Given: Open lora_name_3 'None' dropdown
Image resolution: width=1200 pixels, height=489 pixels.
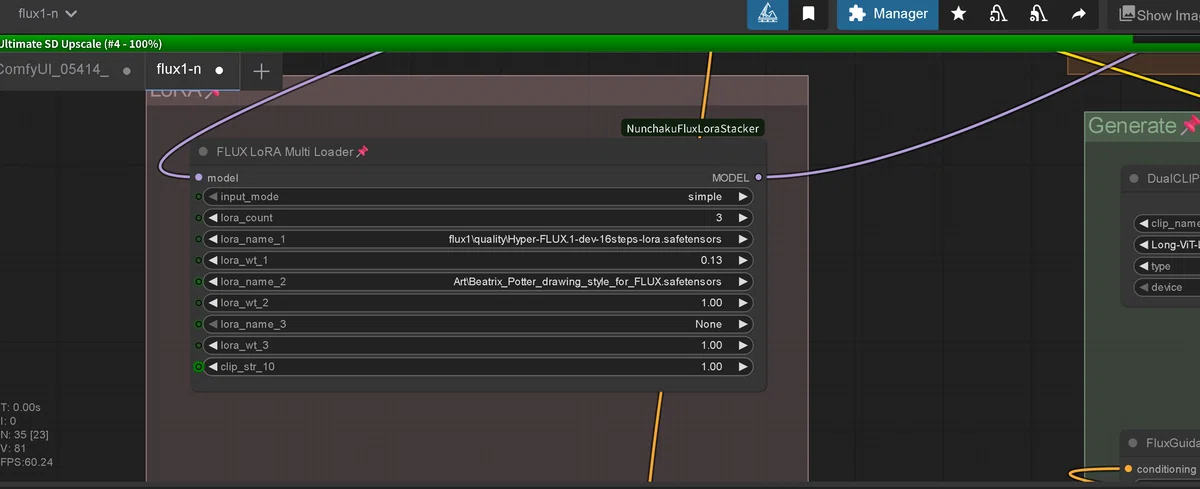Looking at the screenshot, I should coord(478,324).
